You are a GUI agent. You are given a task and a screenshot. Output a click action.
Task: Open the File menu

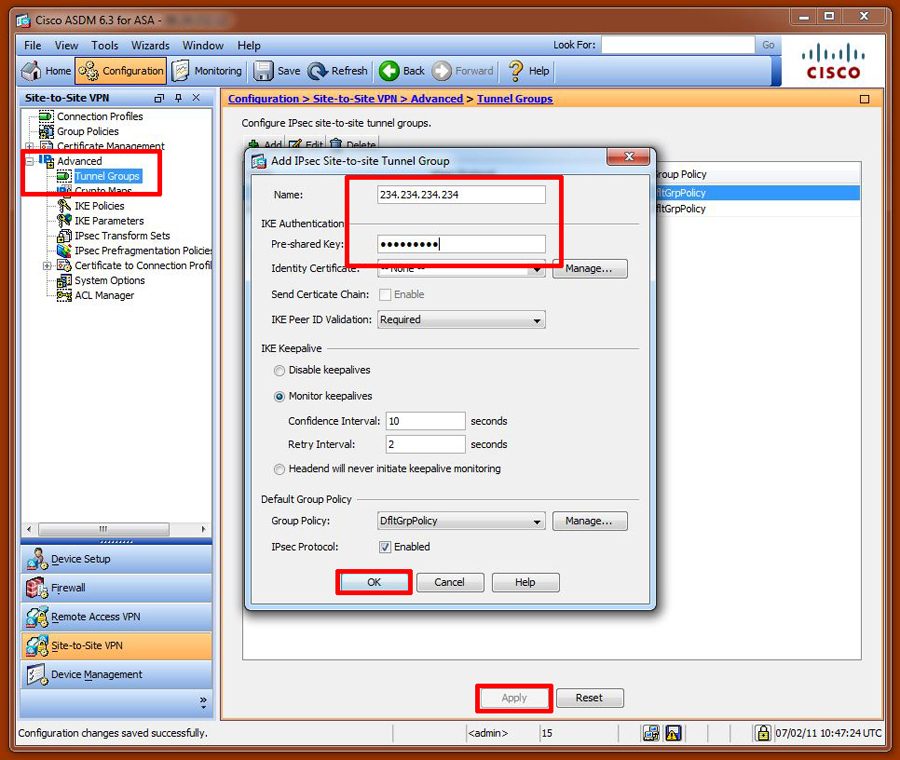(x=33, y=45)
